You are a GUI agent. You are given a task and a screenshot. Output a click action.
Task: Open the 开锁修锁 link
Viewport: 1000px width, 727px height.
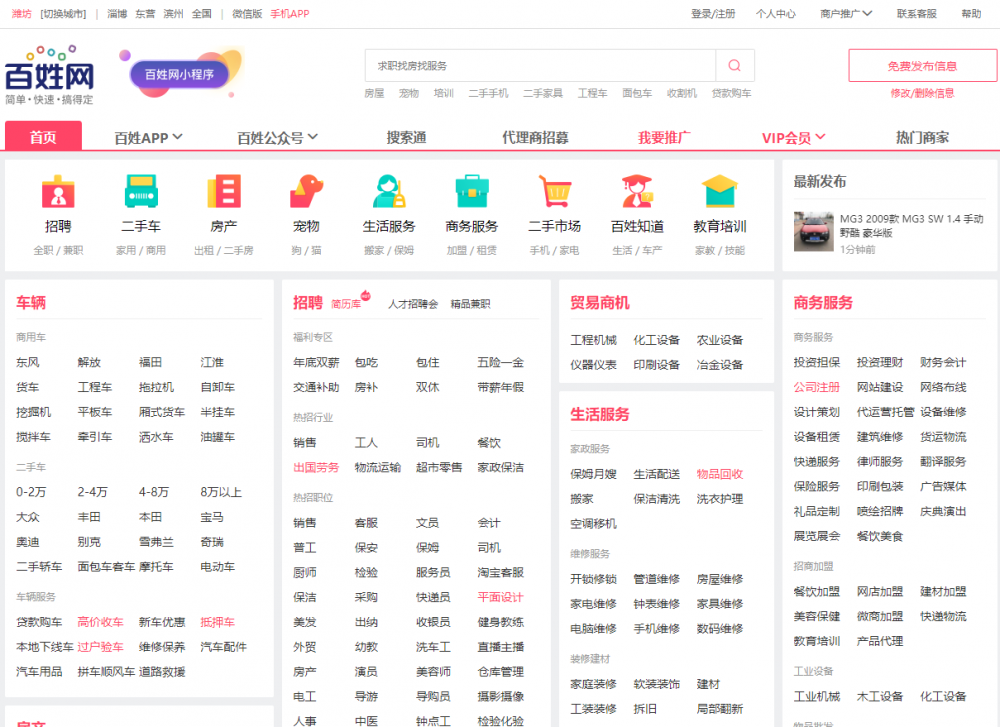pos(593,579)
